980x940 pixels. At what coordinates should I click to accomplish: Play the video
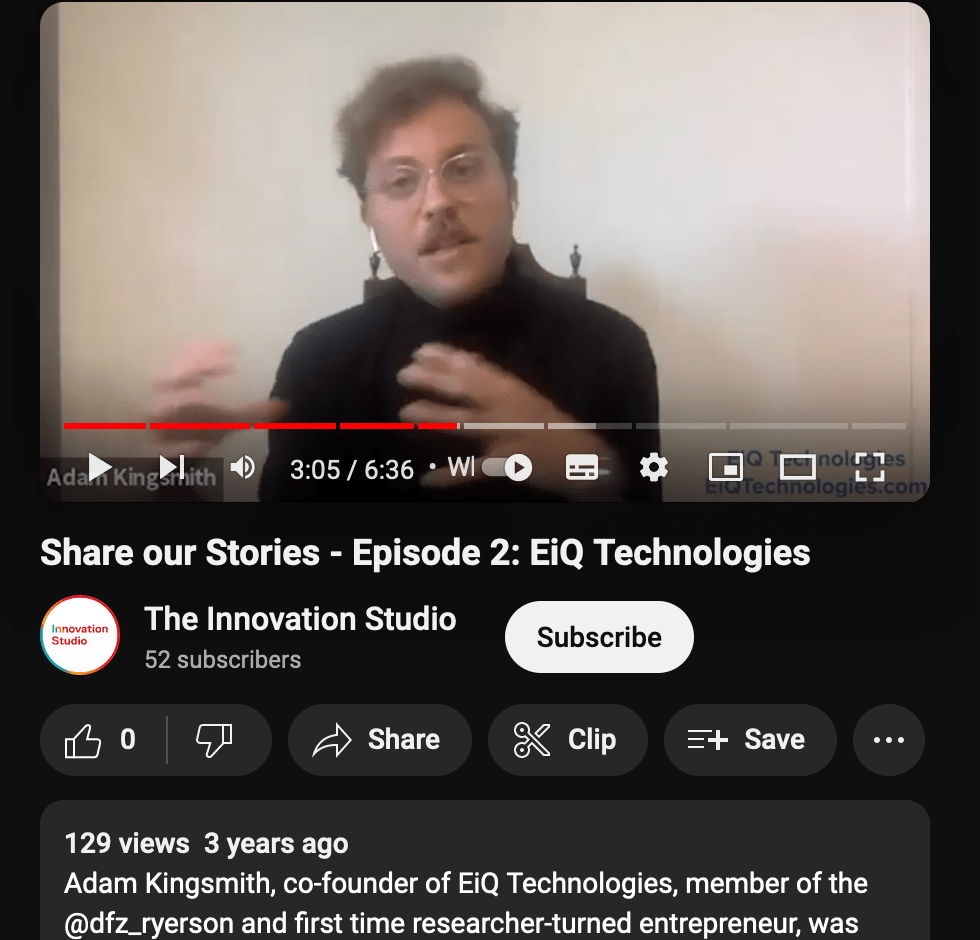pos(99,468)
